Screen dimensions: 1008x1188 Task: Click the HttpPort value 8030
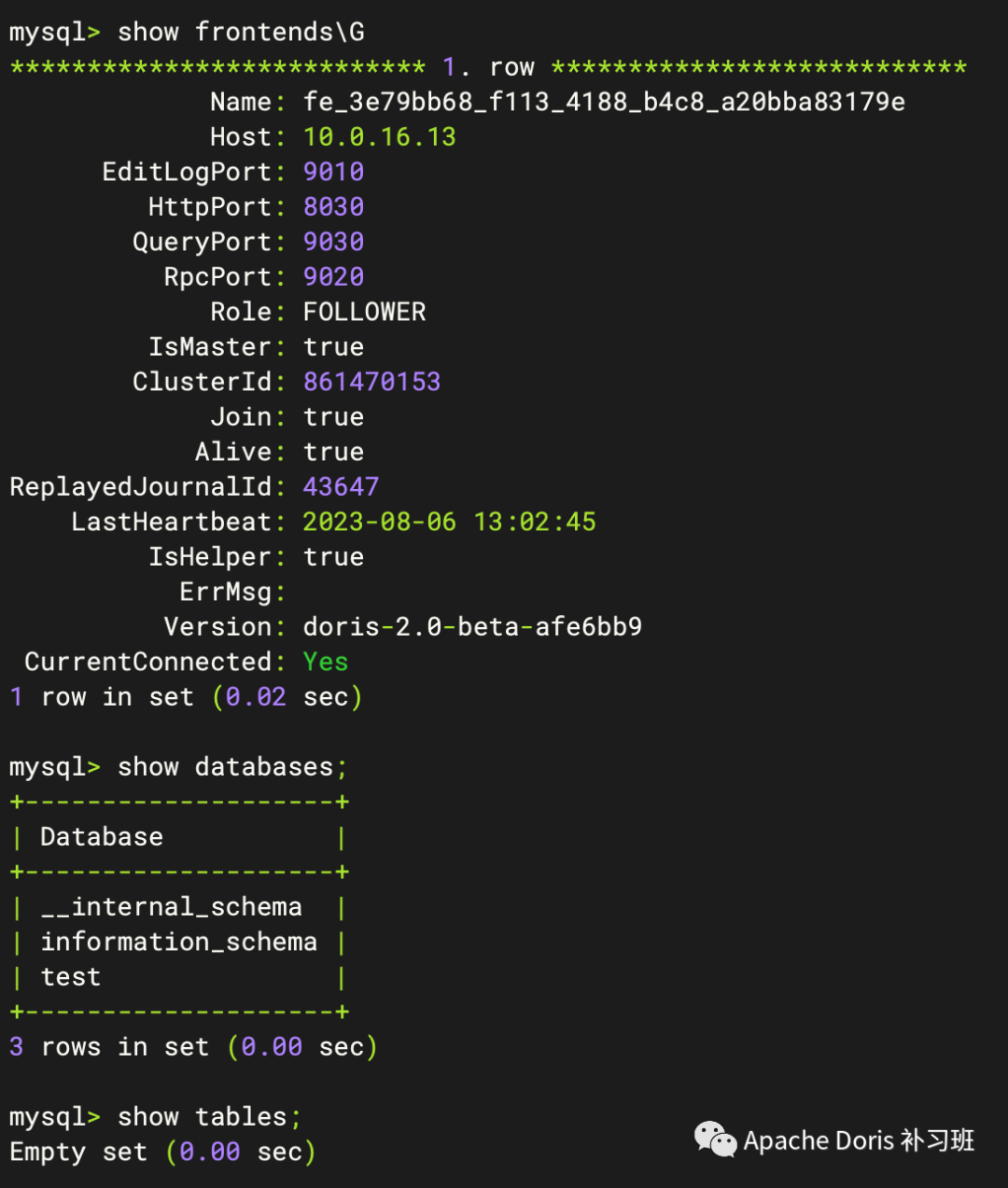pyautogui.click(x=333, y=207)
